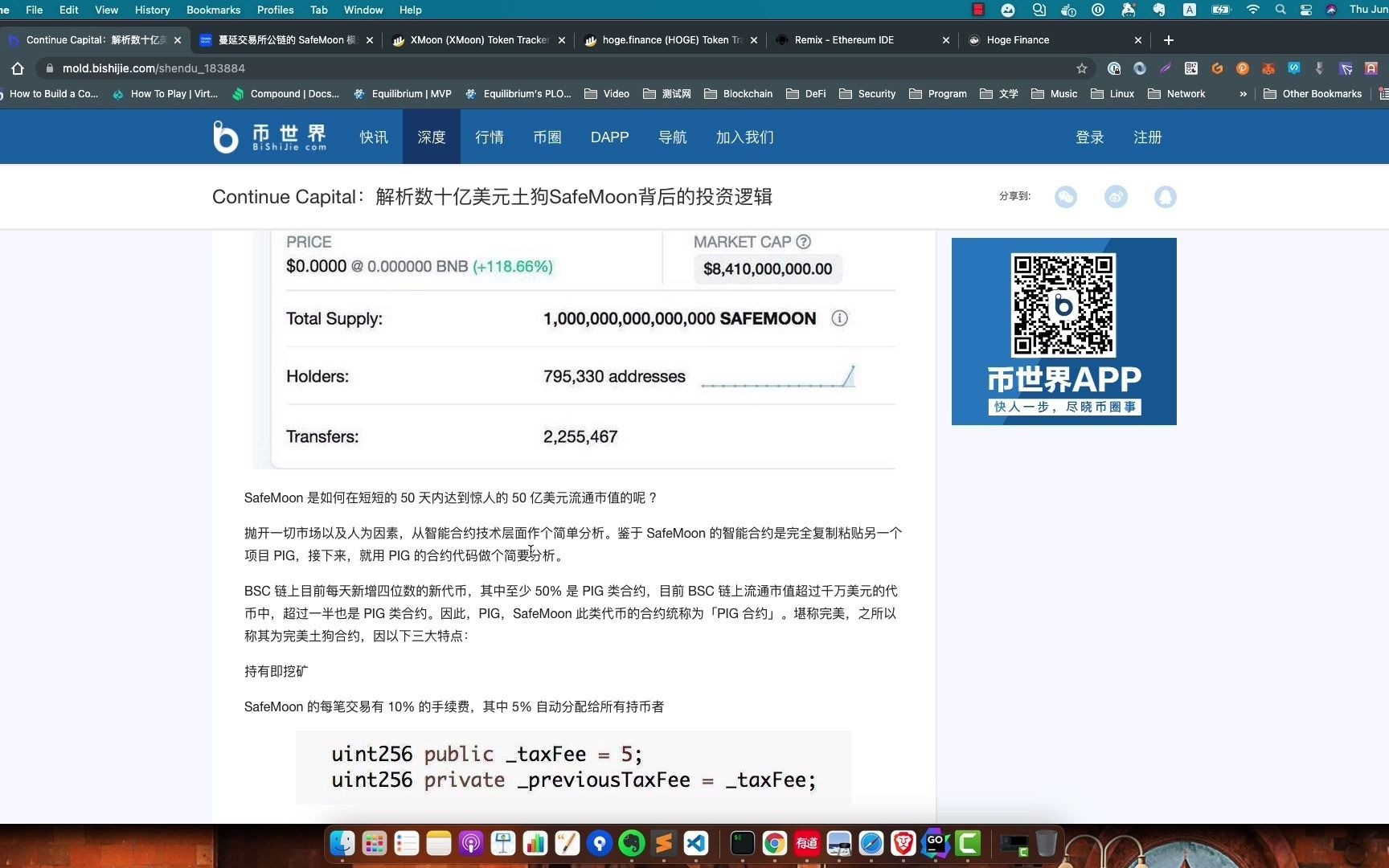Open the DAPP navigation link
This screenshot has height=868, width=1389.
point(610,137)
